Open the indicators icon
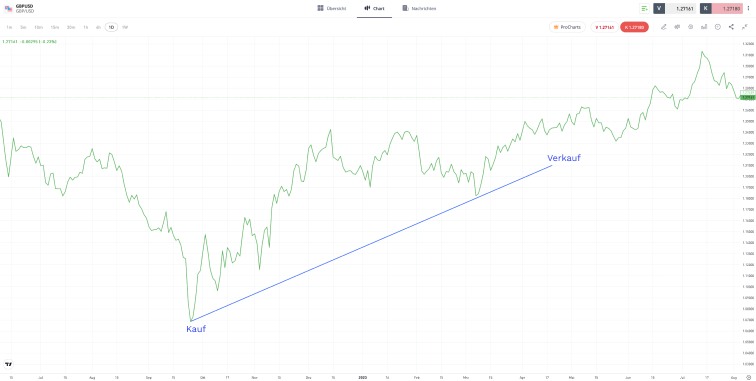The height and width of the screenshot is (381, 756). 690,27
